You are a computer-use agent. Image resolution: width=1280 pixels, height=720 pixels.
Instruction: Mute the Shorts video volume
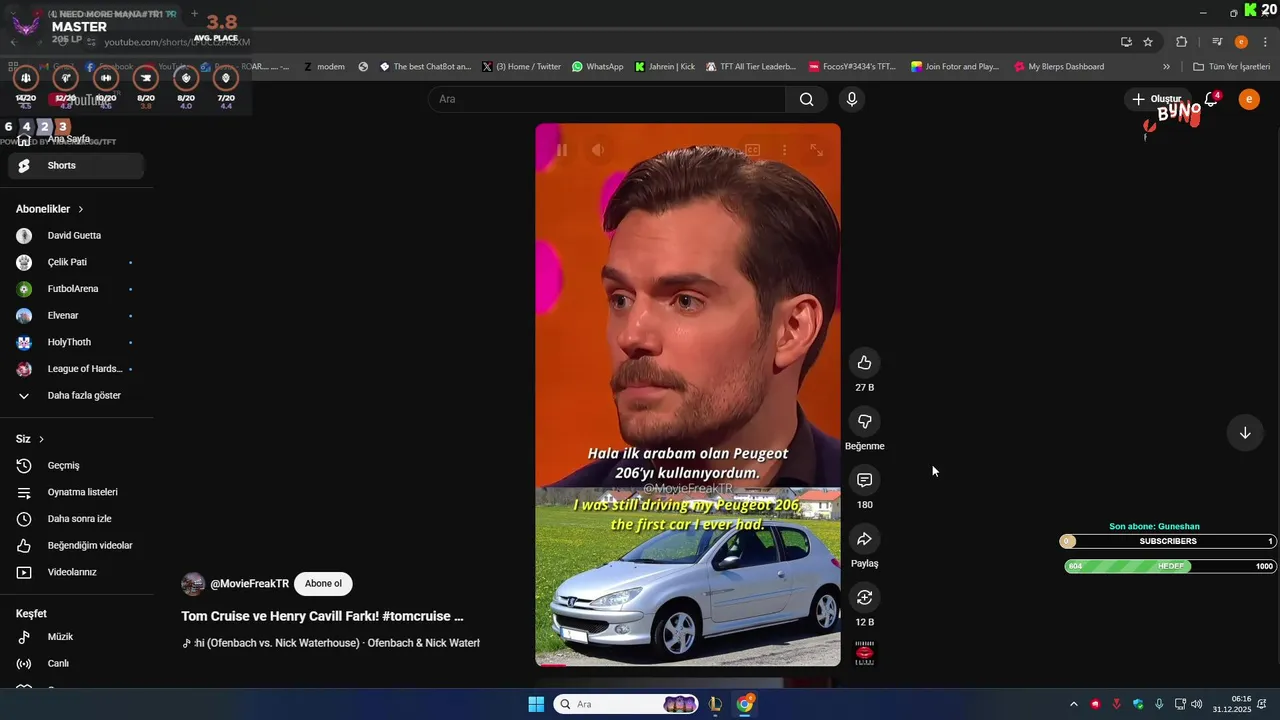tap(598, 150)
